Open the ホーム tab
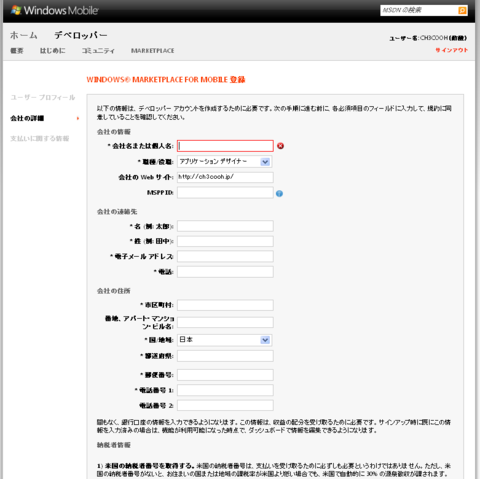This screenshot has height=479, width=480. [24, 35]
